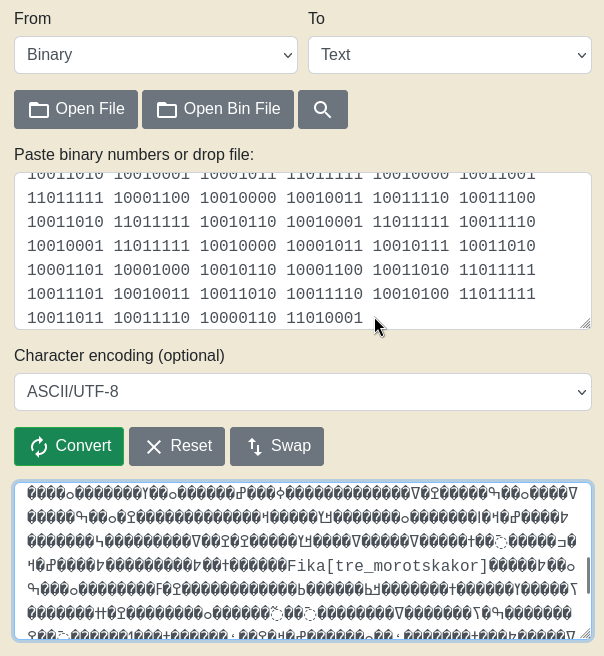This screenshot has width=604, height=656.
Task: Click the output textarea resize handle
Action: (x=586, y=634)
